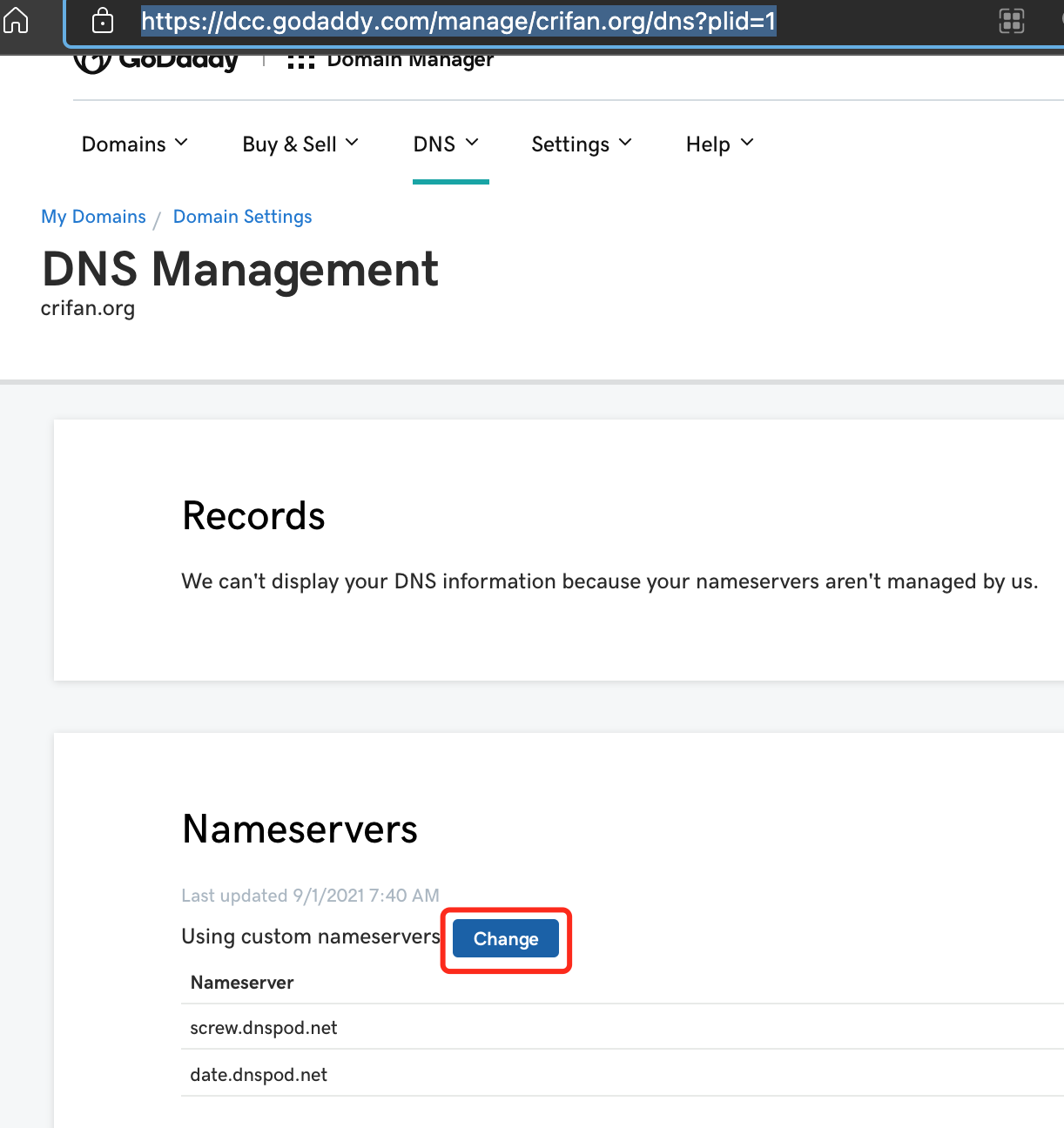Click the 'Using custom nameservers' text
This screenshot has height=1128, width=1064.
pos(311,937)
